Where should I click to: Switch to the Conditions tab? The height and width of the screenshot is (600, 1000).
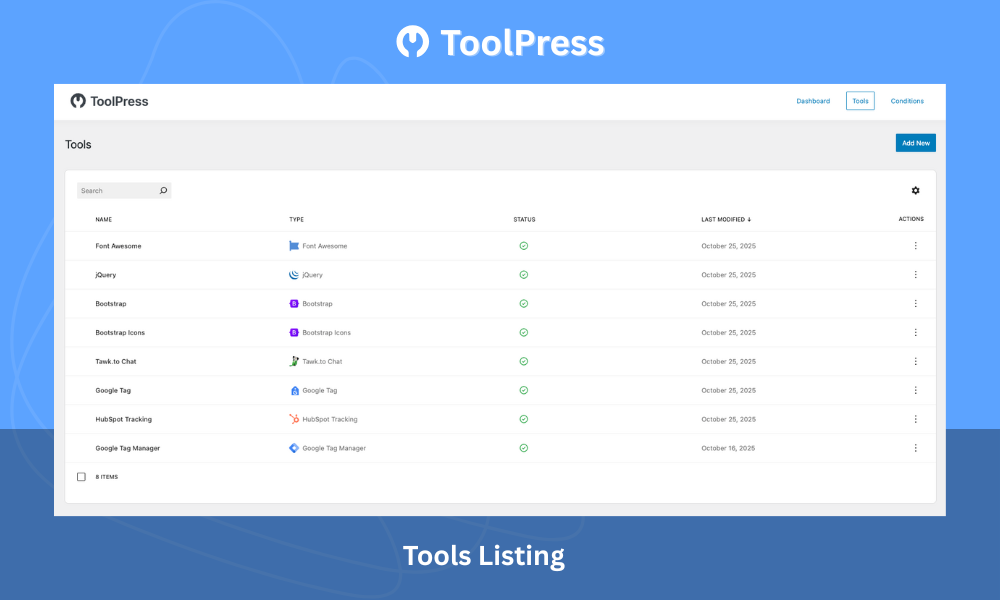[x=907, y=101]
